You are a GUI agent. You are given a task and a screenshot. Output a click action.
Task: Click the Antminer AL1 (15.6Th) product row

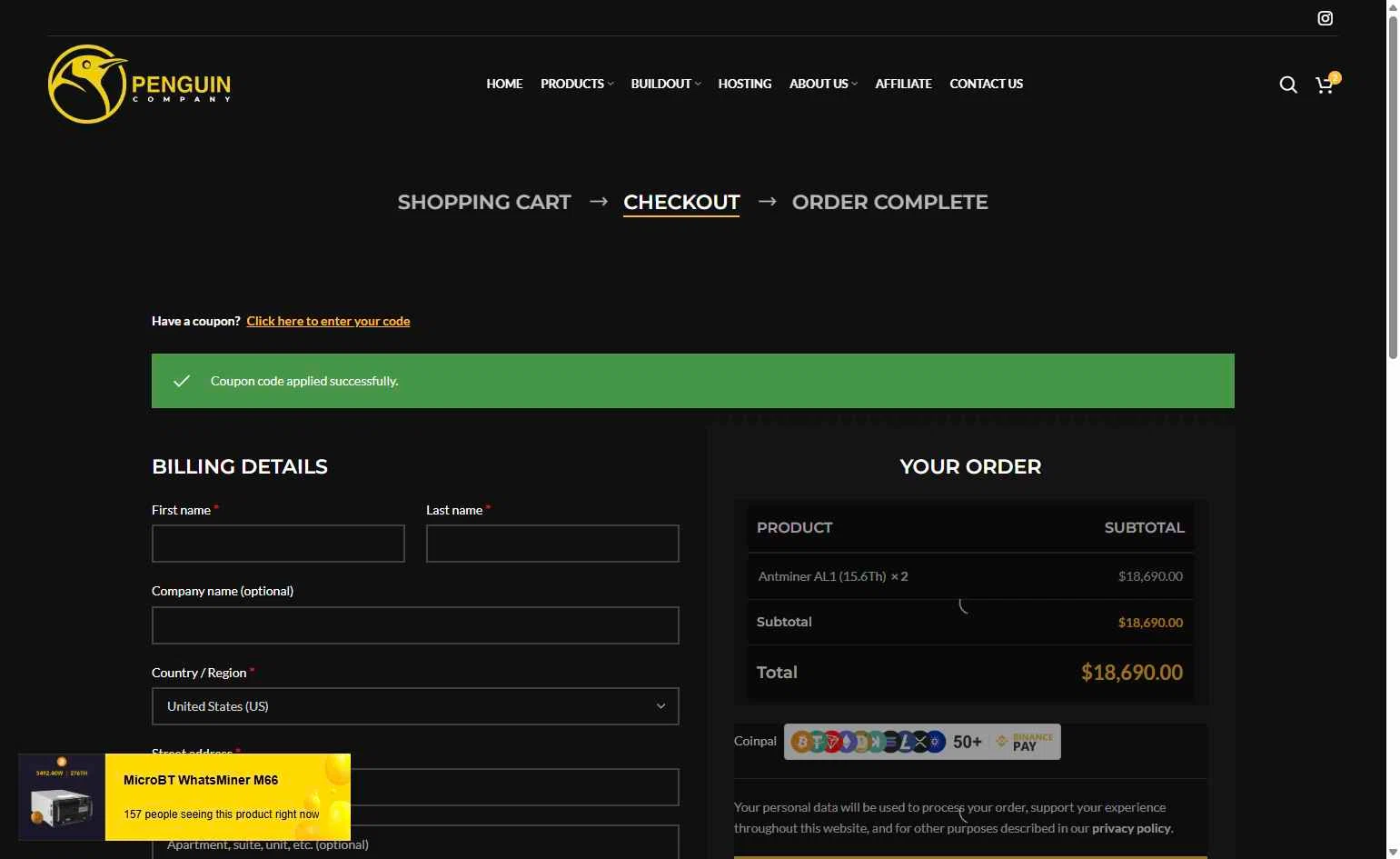(970, 576)
